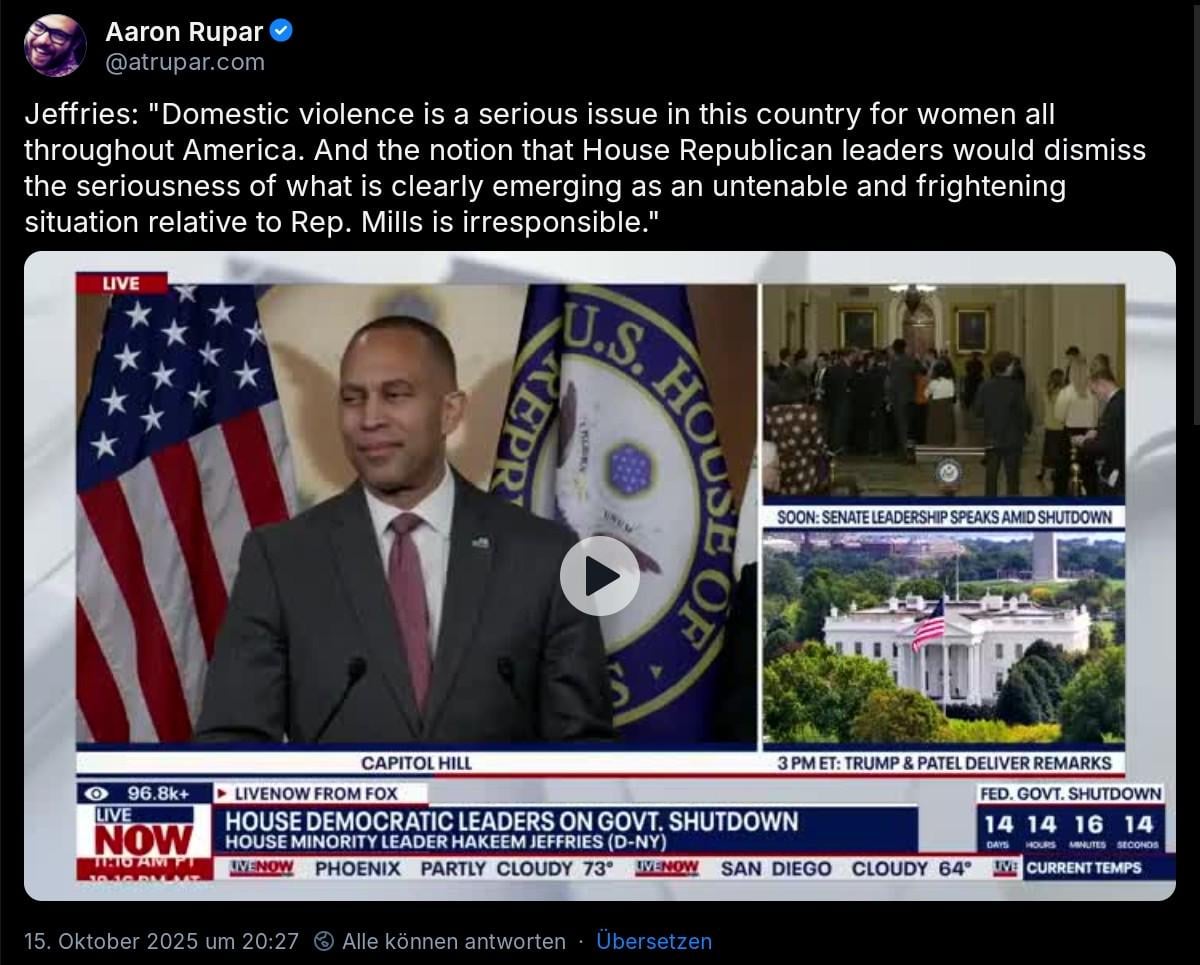The width and height of the screenshot is (1200, 965).
Task: Open the Aaron Rupar display name
Action: [x=184, y=32]
